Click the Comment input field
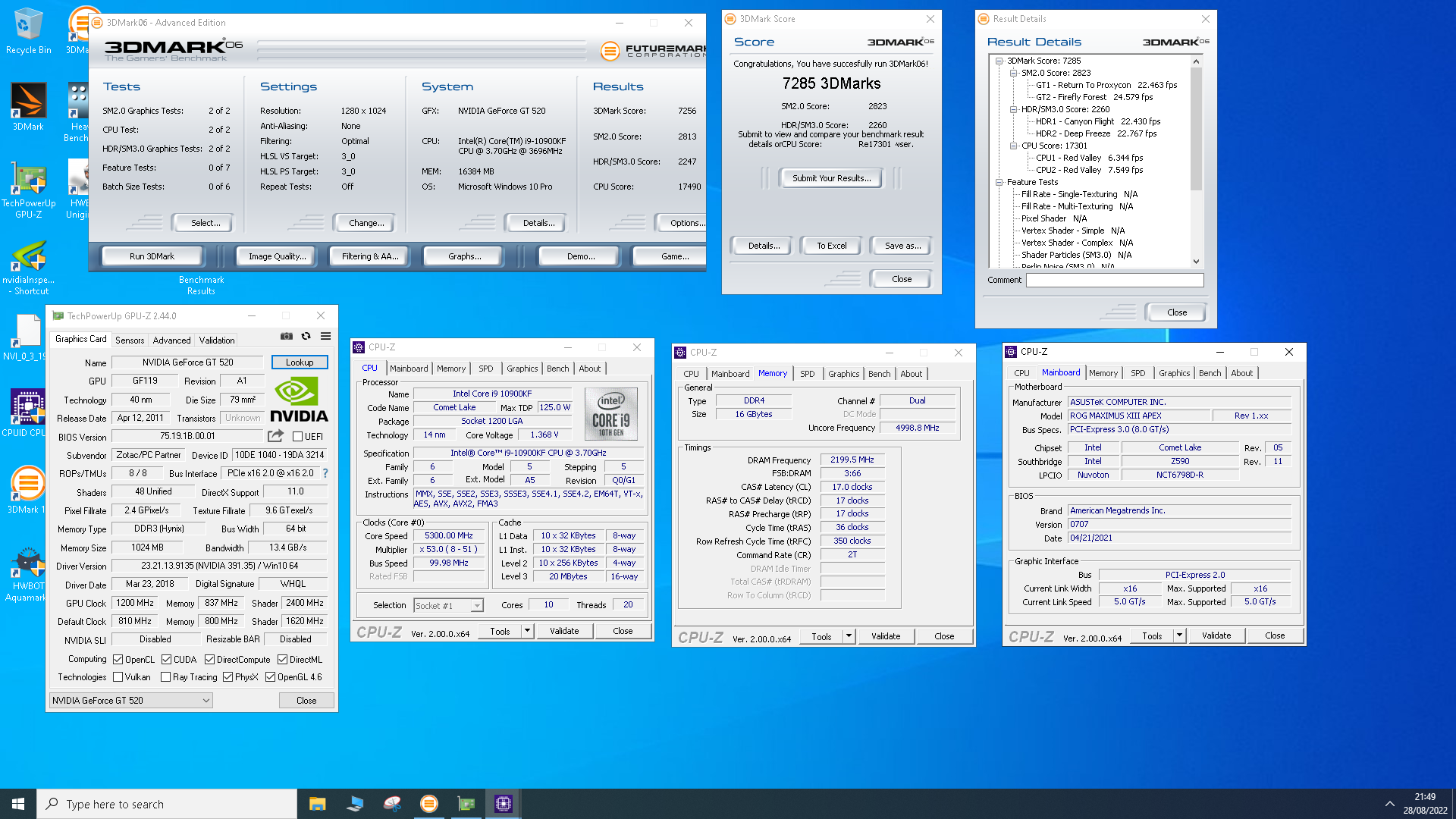The width and height of the screenshot is (1456, 819). coord(1115,280)
